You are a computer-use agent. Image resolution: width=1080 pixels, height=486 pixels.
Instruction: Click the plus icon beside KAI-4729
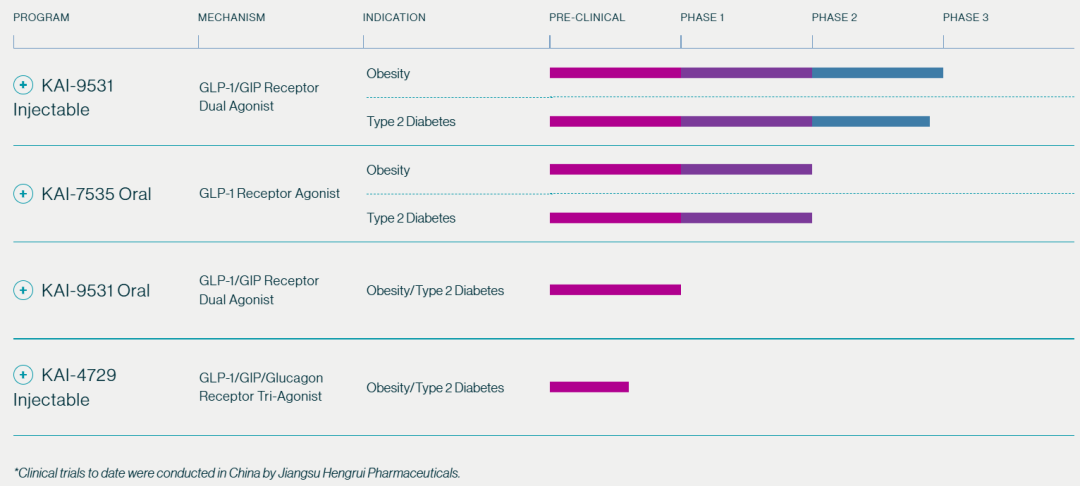pyautogui.click(x=23, y=375)
